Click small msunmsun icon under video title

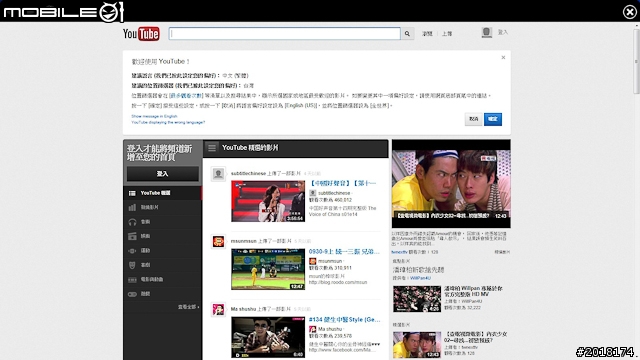tap(313, 261)
